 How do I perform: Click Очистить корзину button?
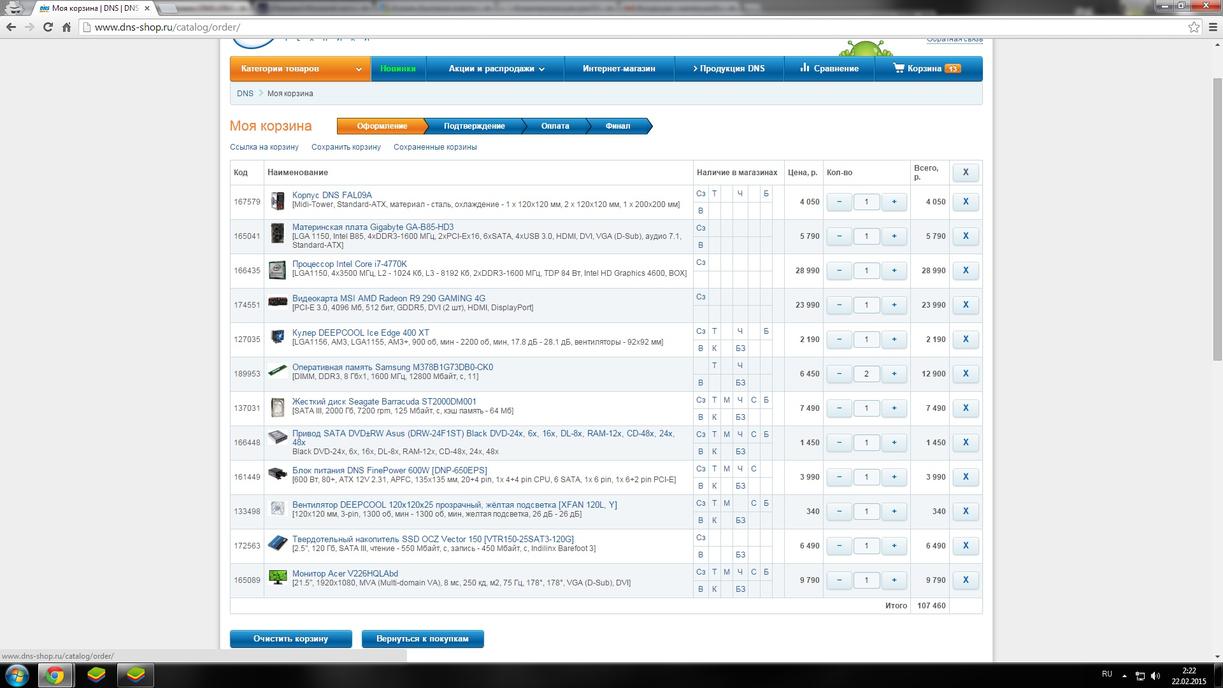click(x=291, y=638)
